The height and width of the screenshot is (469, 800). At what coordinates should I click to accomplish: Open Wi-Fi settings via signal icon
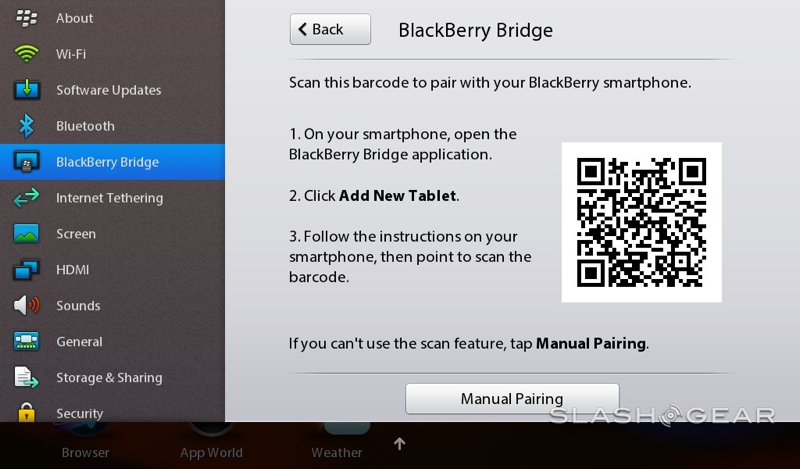point(26,54)
